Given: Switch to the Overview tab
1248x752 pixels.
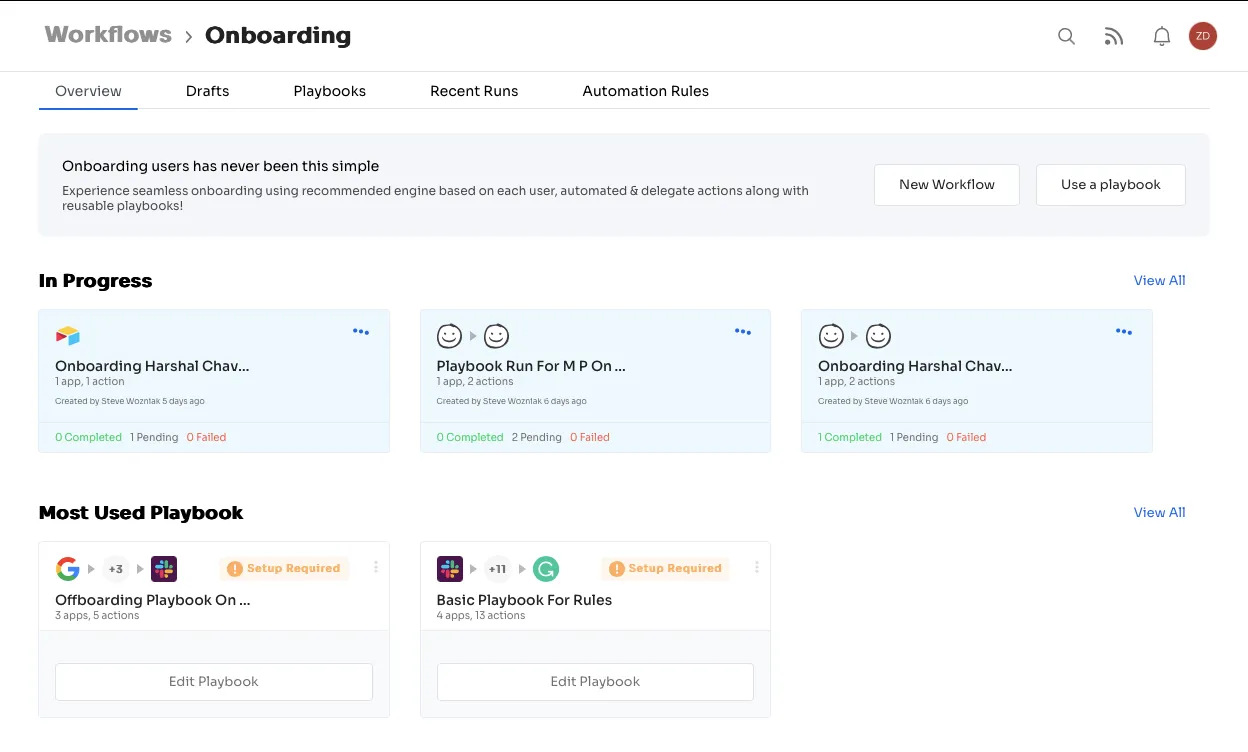Looking at the screenshot, I should click(x=88, y=91).
